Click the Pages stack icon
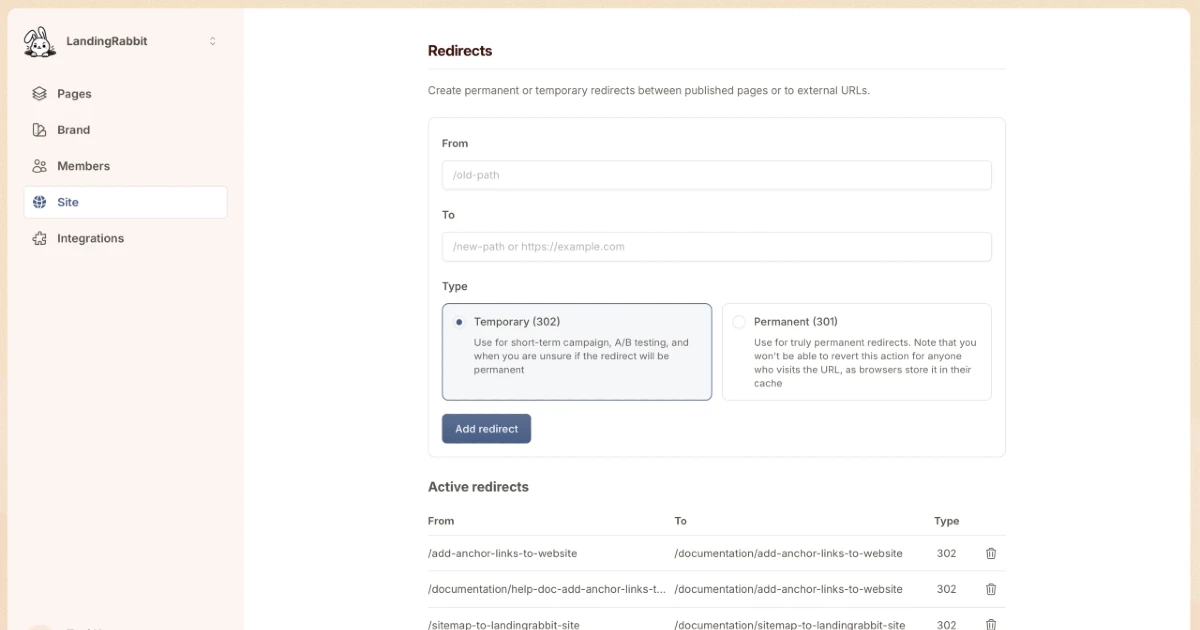The height and width of the screenshot is (630, 1200). [39, 94]
